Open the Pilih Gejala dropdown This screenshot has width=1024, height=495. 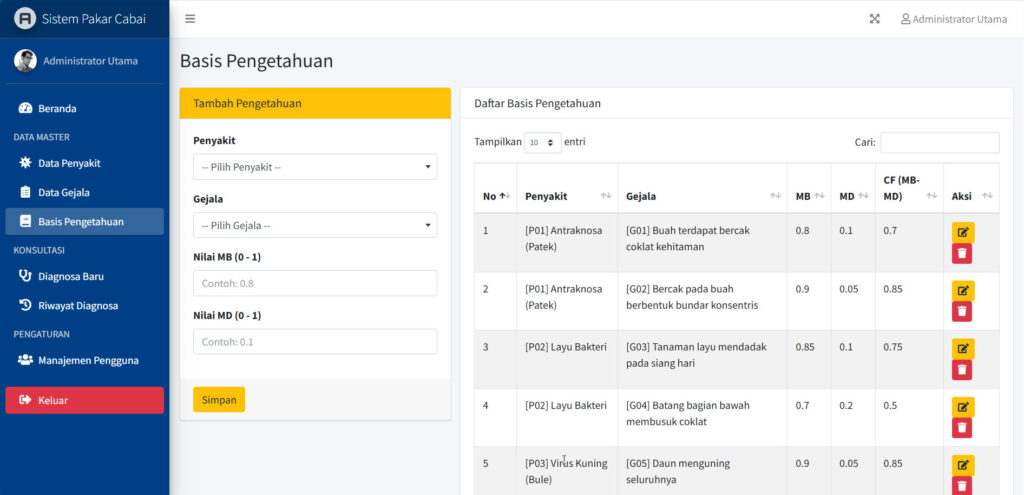[x=315, y=225]
